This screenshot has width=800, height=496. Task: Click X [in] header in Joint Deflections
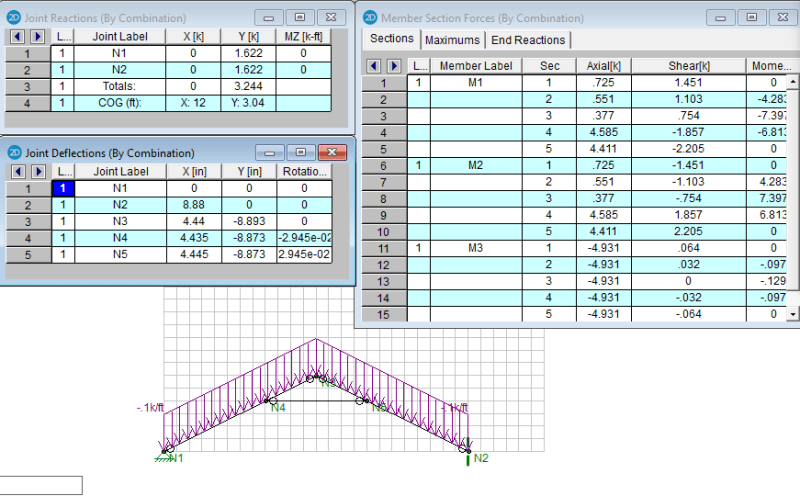[194, 171]
